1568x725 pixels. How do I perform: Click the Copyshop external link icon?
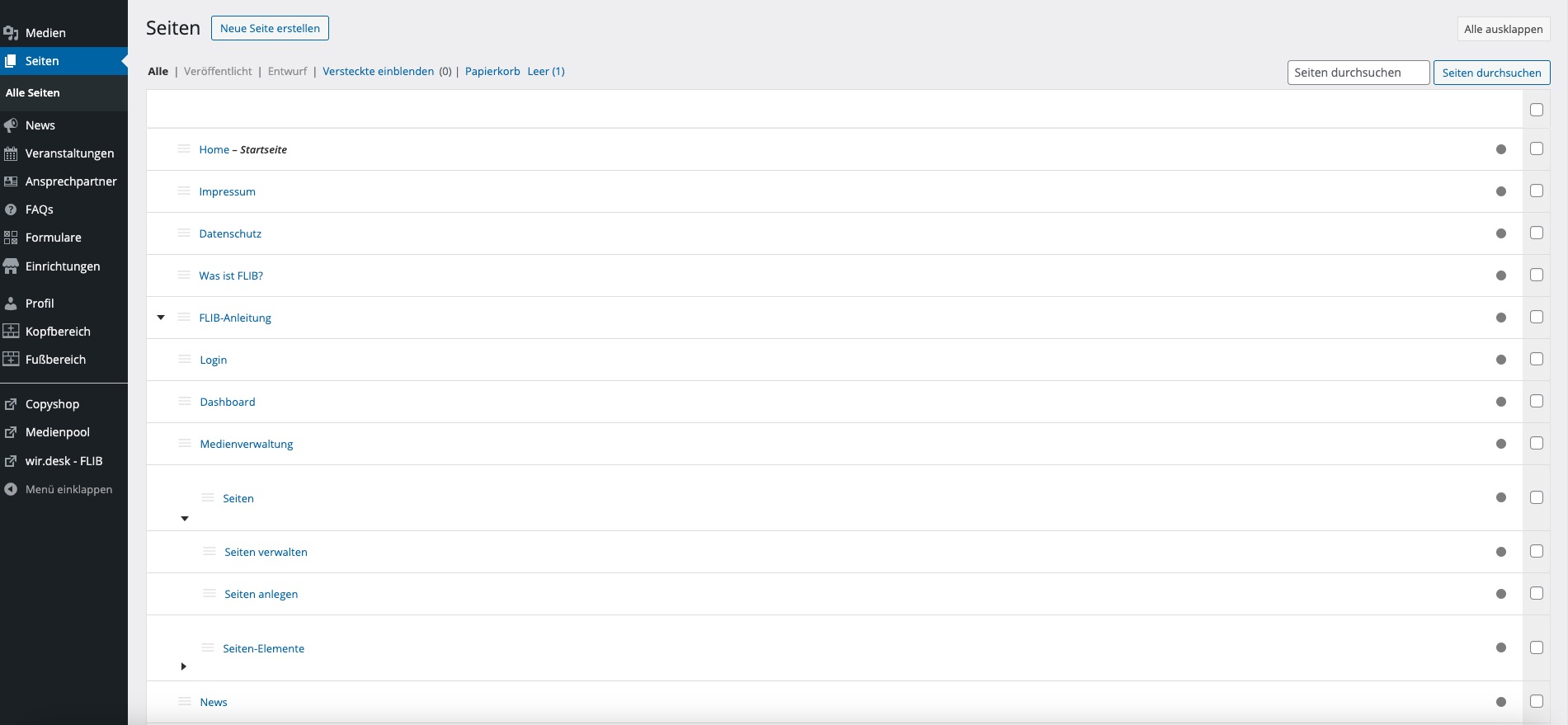[x=11, y=404]
